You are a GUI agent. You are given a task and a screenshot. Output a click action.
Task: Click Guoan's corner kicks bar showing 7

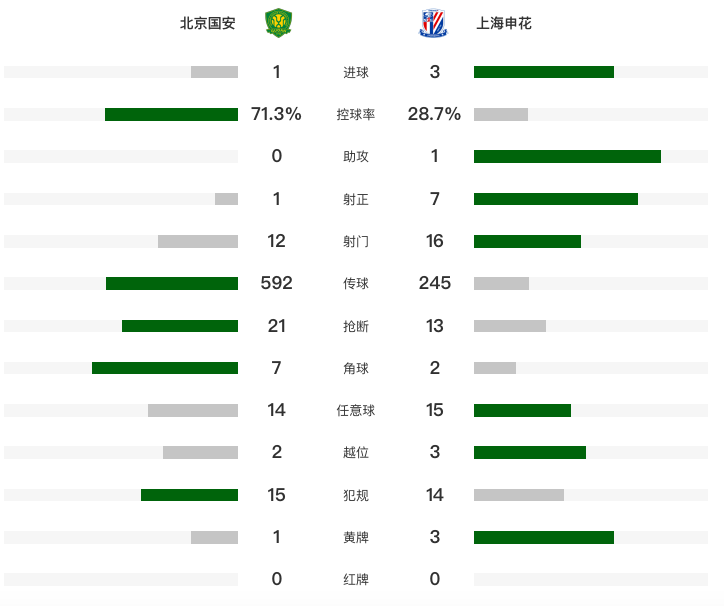[165, 368]
